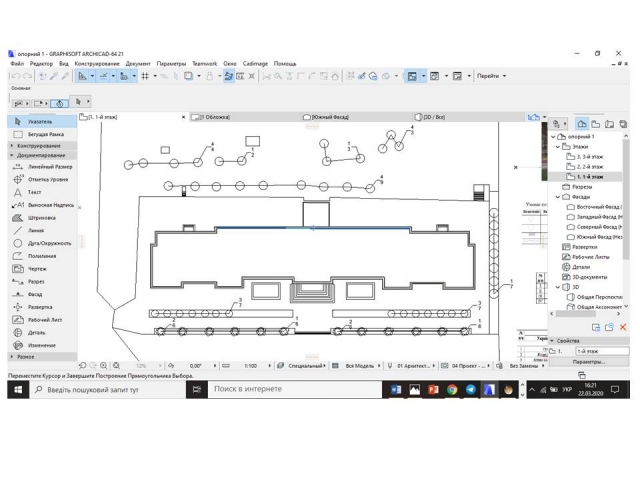Click the Параметры... button in properties panel
This screenshot has height=480, width=640.
(x=588, y=362)
